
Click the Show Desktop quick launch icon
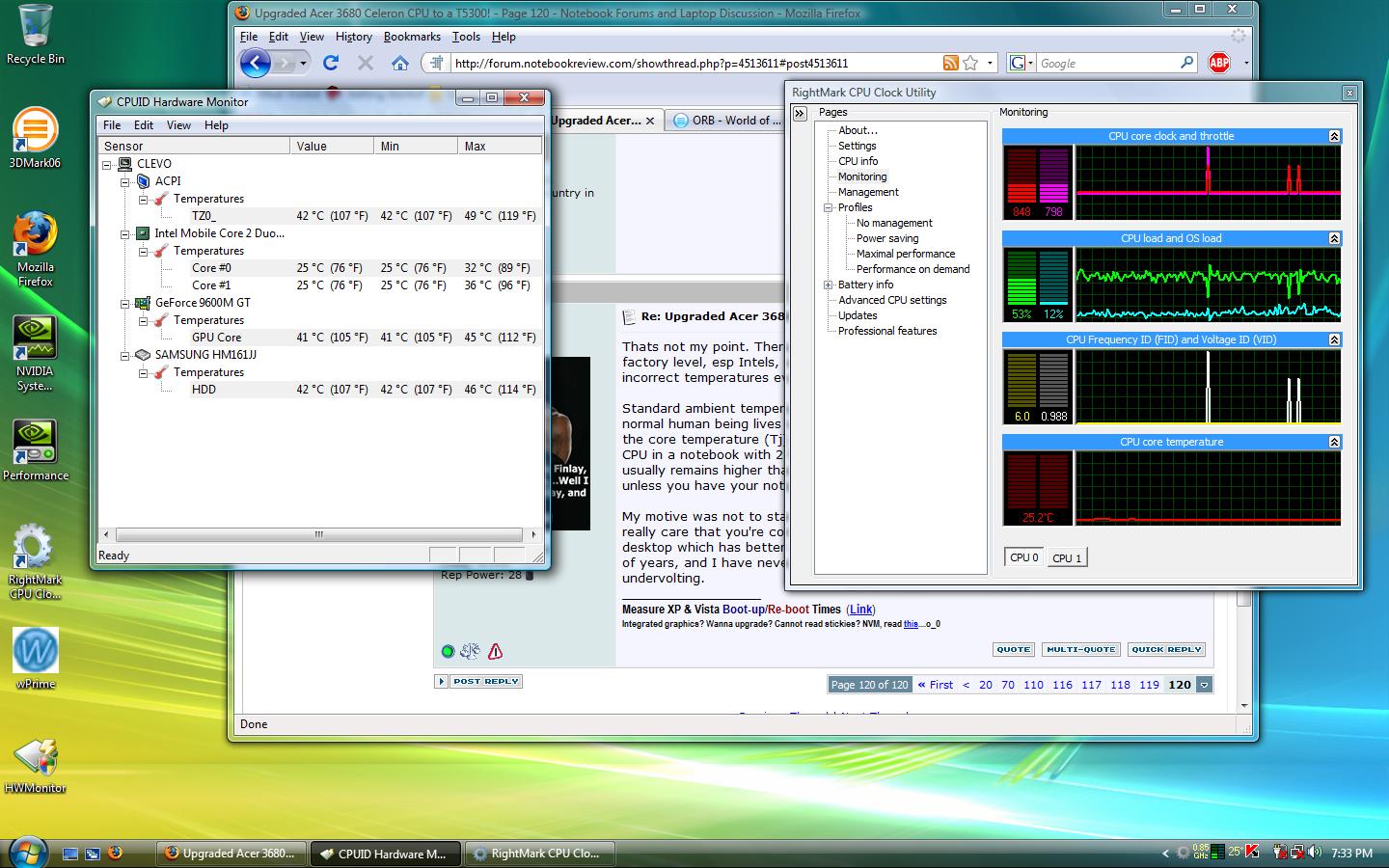pos(70,854)
